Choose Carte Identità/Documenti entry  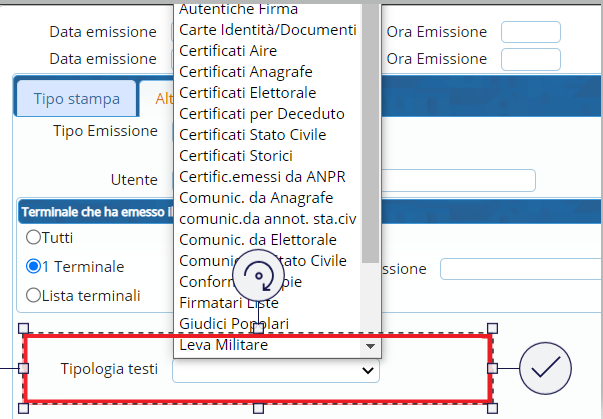point(268,30)
